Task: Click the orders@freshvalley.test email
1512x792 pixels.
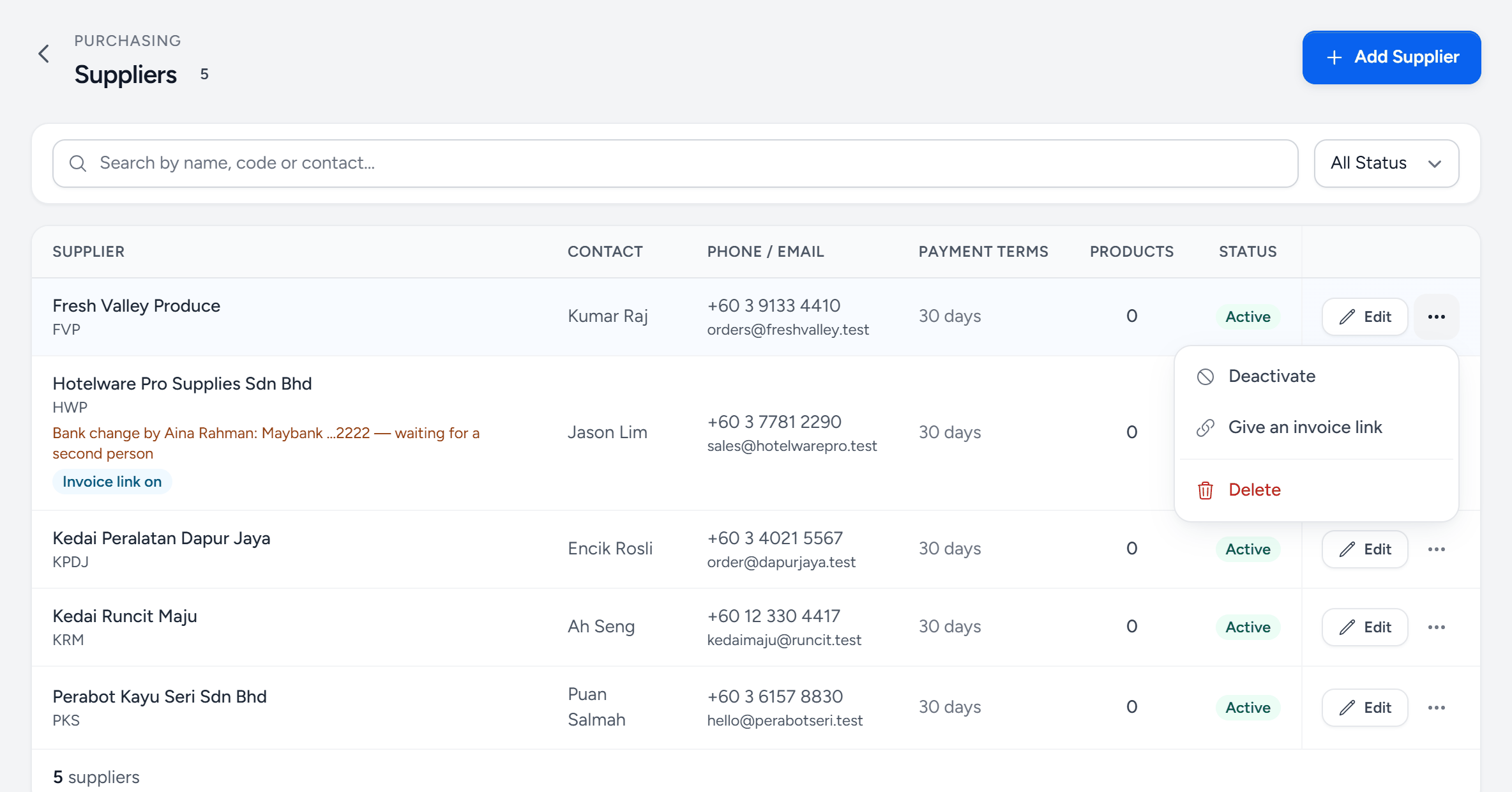Action: tap(788, 330)
